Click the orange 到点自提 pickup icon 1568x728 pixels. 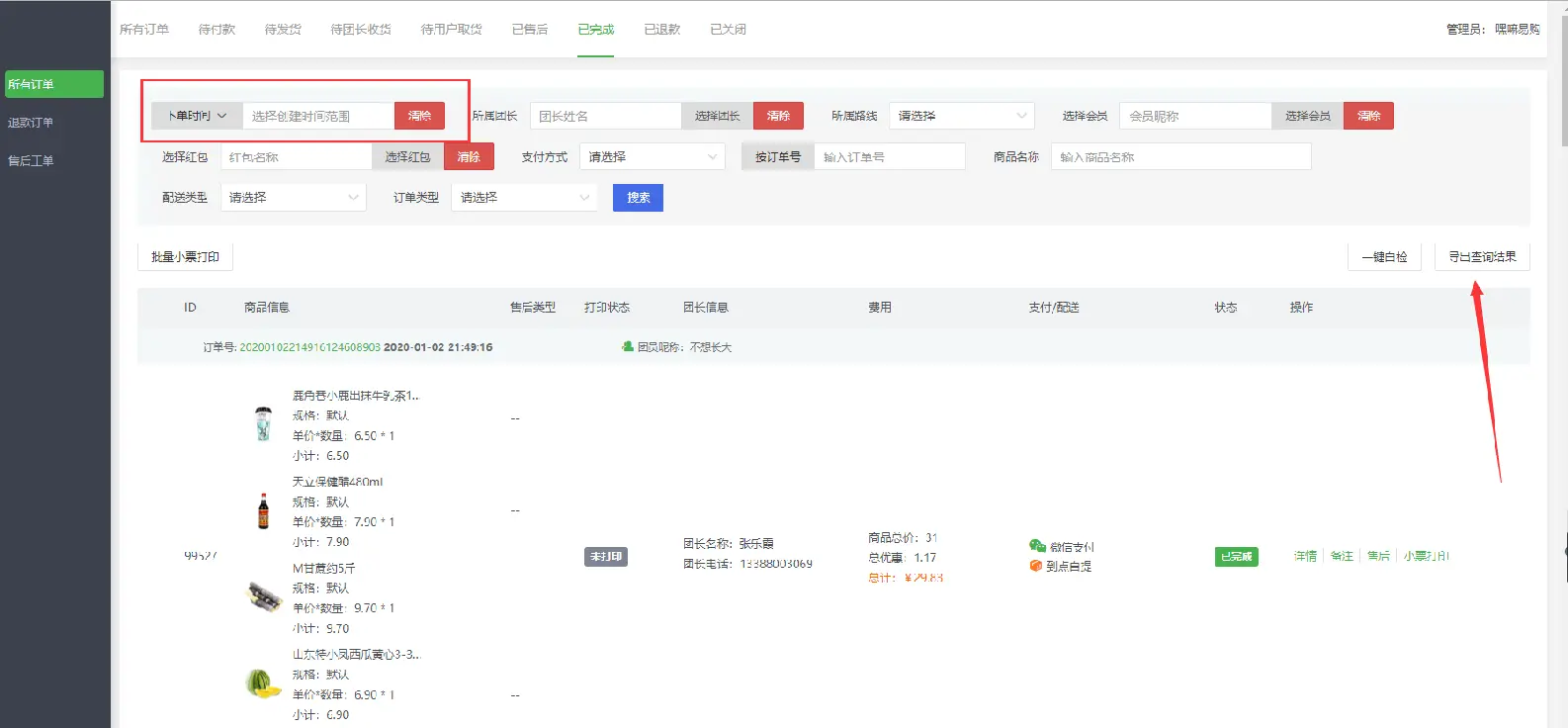click(x=1036, y=566)
